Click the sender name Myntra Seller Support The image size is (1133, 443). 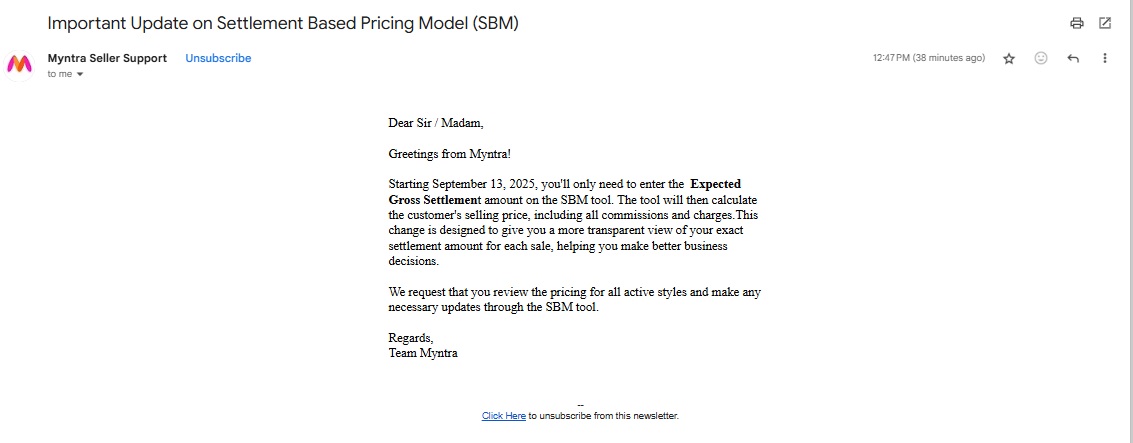click(107, 58)
